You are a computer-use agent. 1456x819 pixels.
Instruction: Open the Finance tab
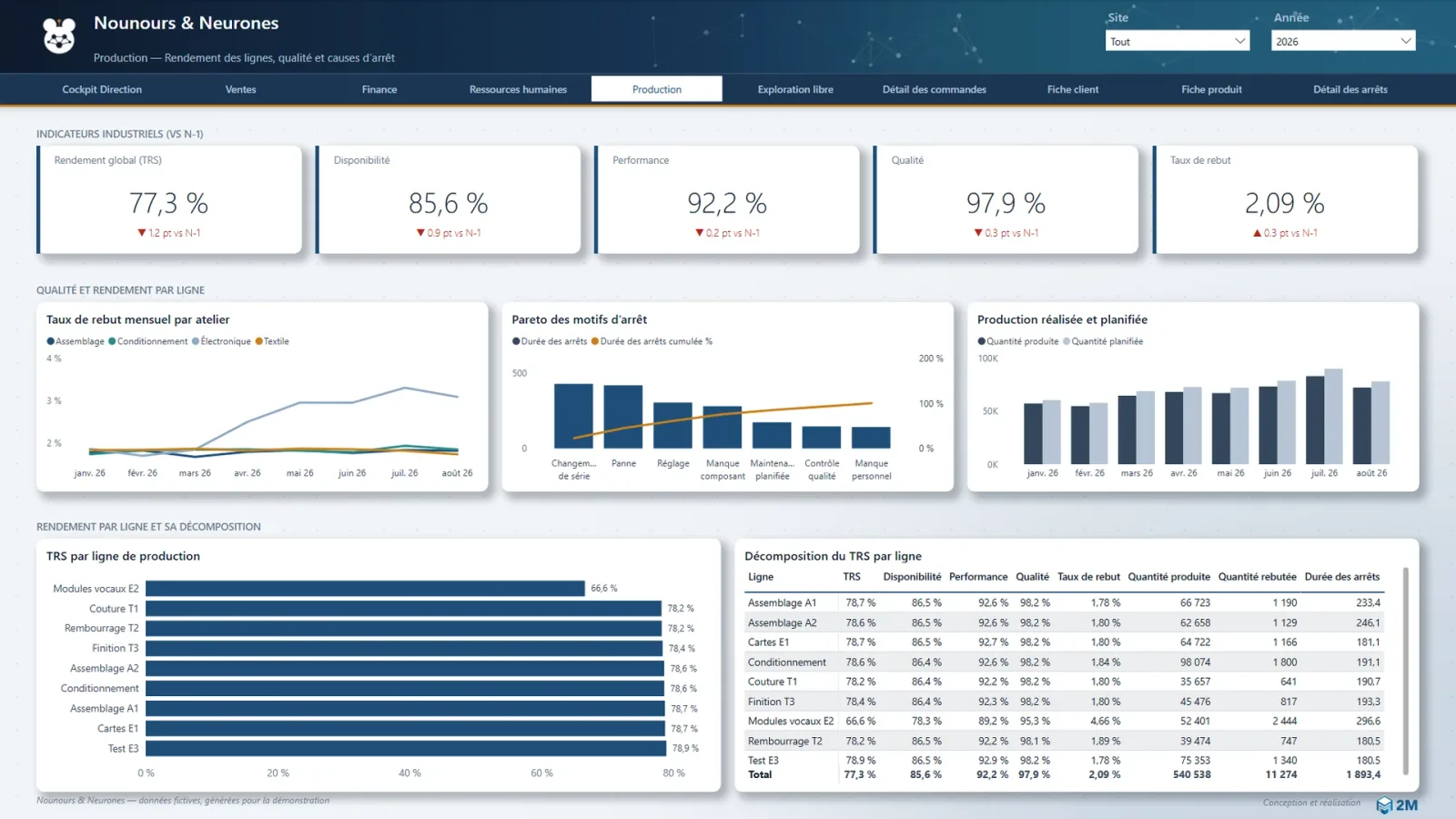pos(379,89)
